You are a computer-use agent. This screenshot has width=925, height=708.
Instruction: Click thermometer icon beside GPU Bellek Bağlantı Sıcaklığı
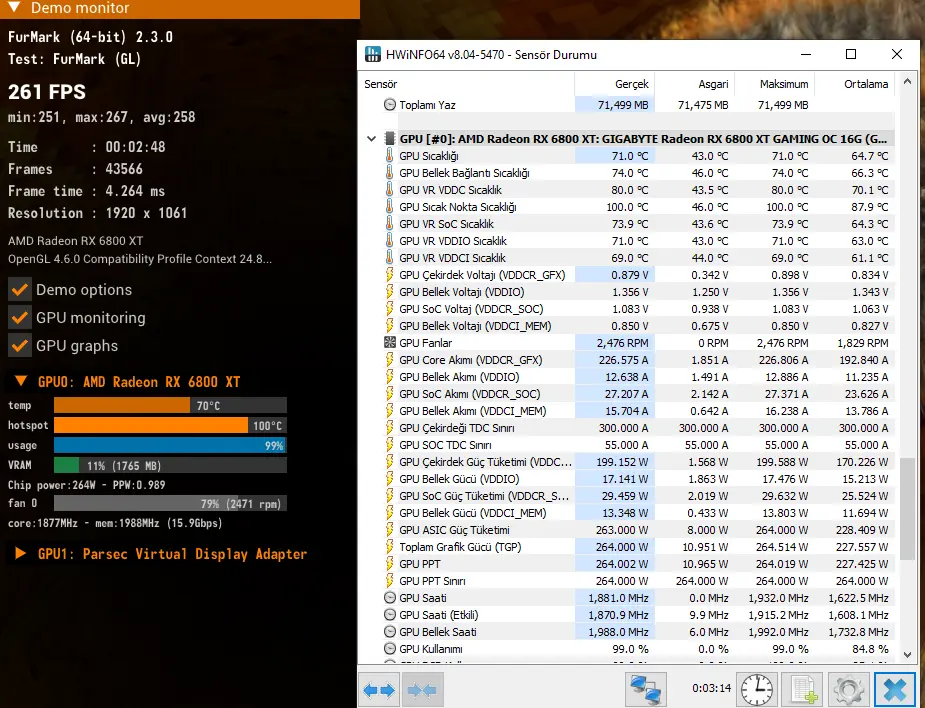point(389,173)
